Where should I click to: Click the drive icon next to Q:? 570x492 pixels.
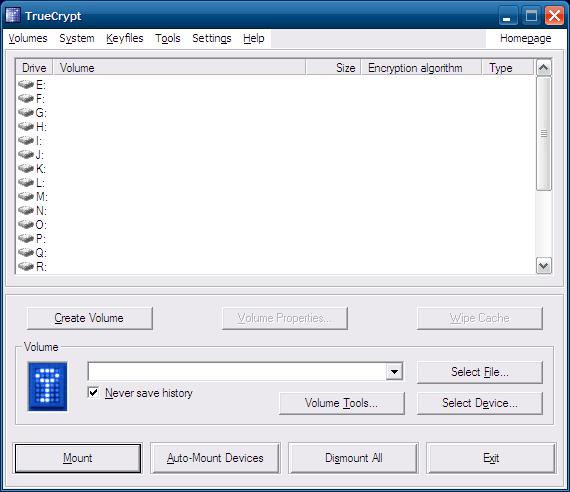click(26, 252)
